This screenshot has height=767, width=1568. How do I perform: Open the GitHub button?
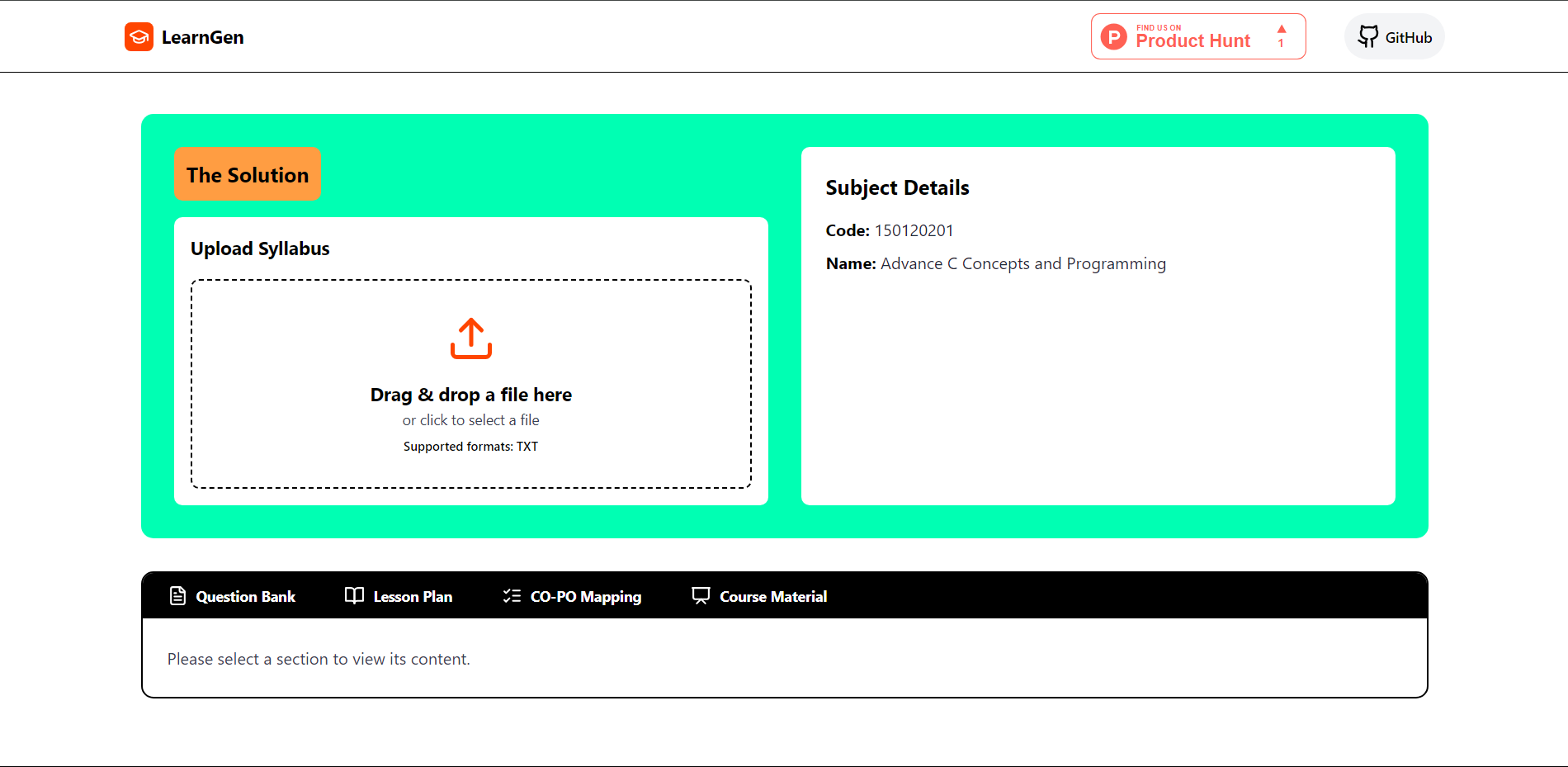point(1395,36)
